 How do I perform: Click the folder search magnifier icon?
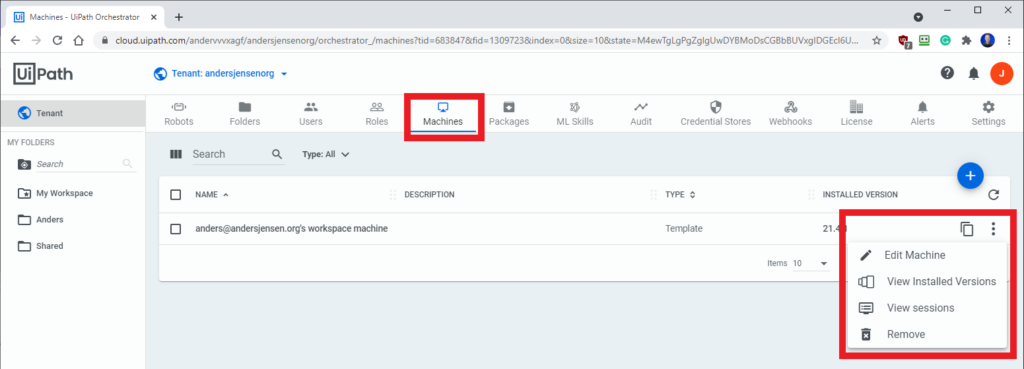tap(127, 164)
